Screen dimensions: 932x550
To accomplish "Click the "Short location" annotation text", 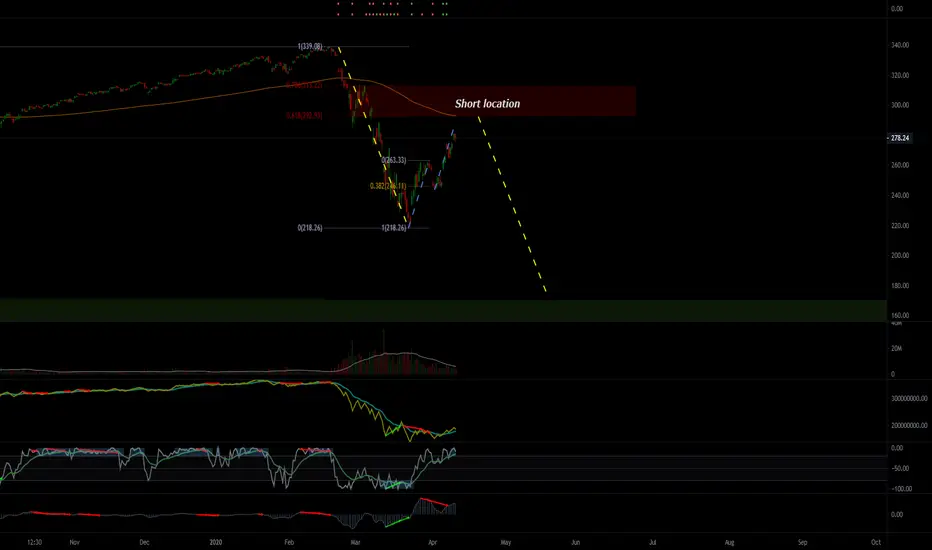I will (x=487, y=103).
